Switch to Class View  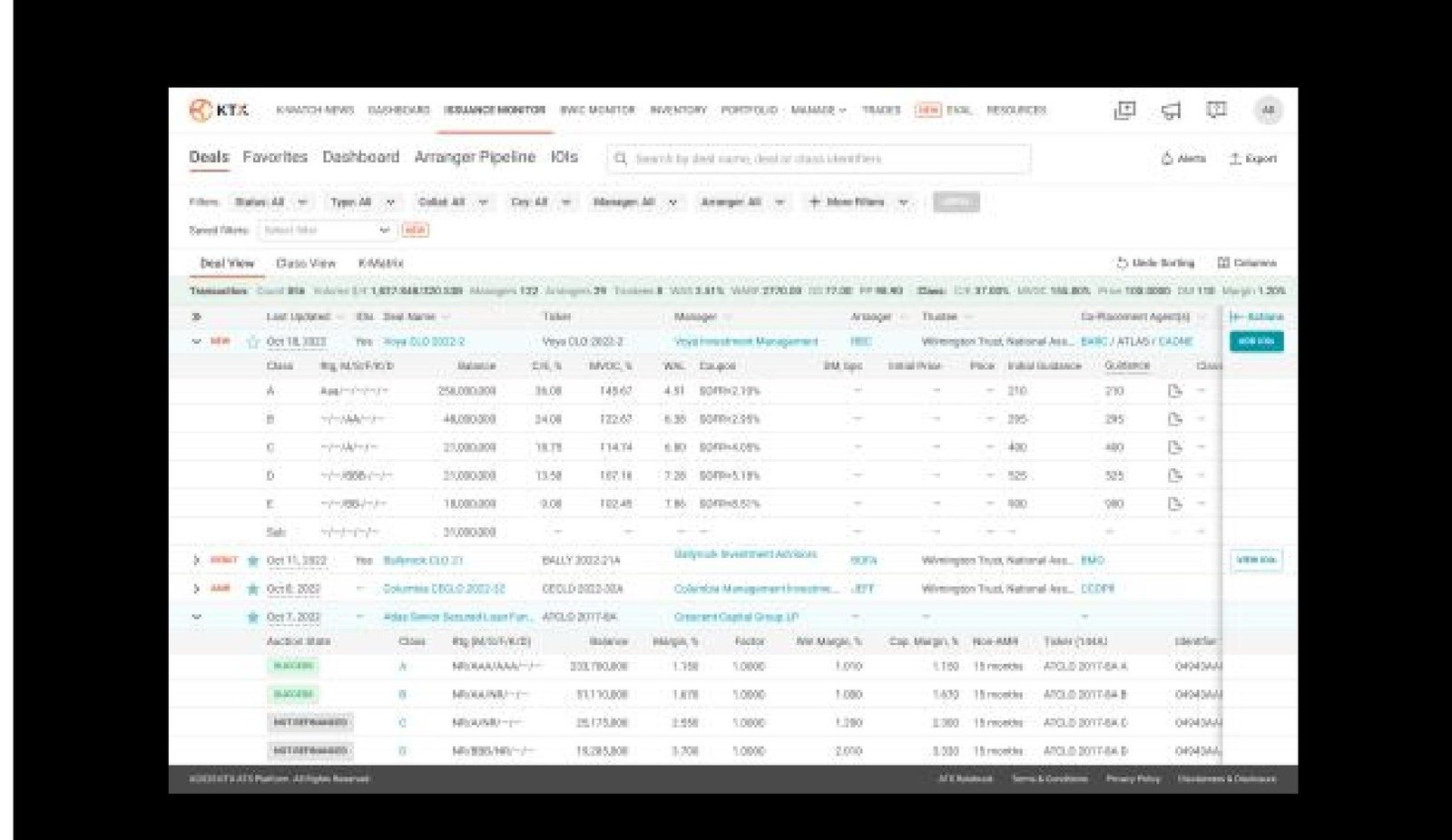point(306,263)
